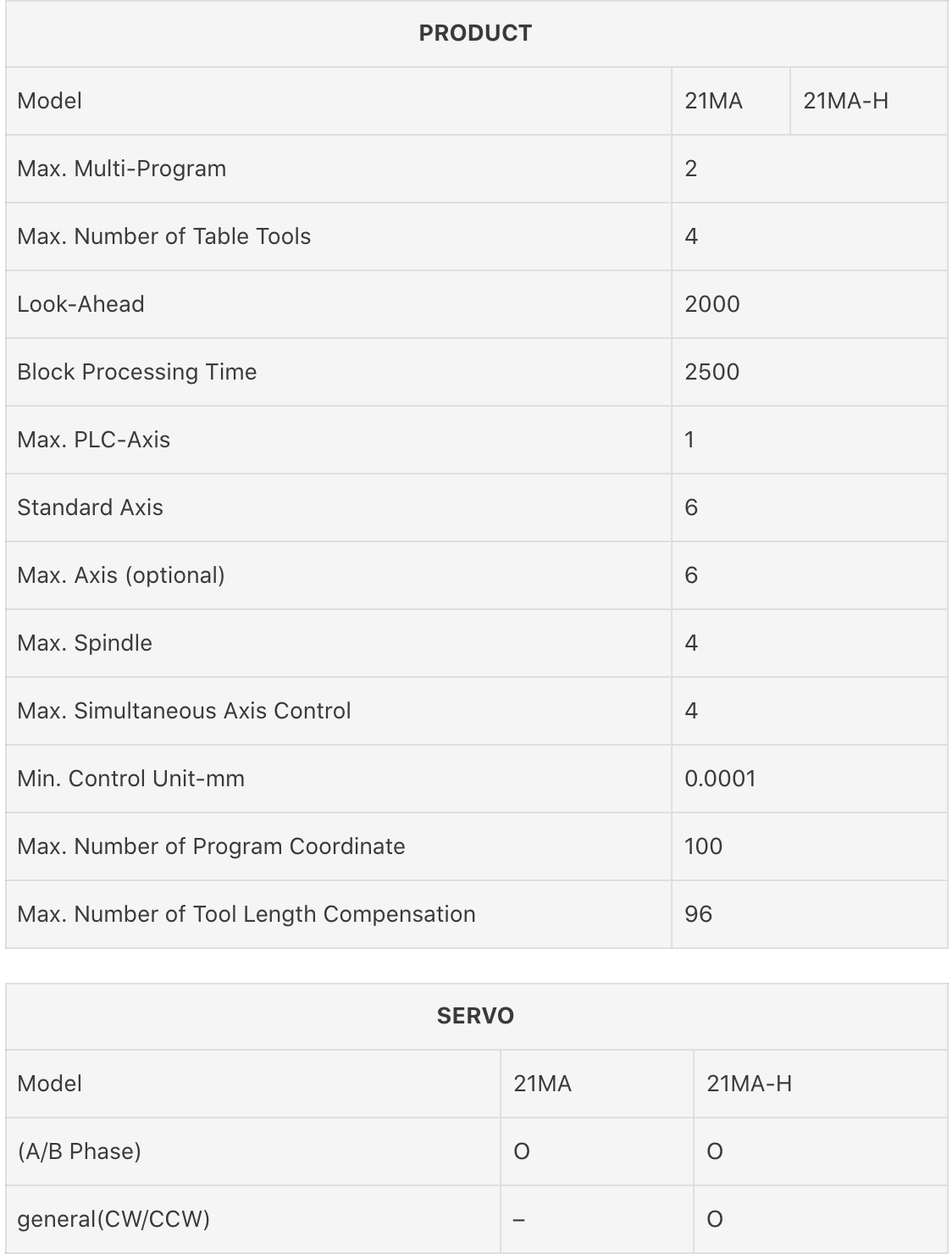Click the PRODUCT table header

[x=475, y=33]
